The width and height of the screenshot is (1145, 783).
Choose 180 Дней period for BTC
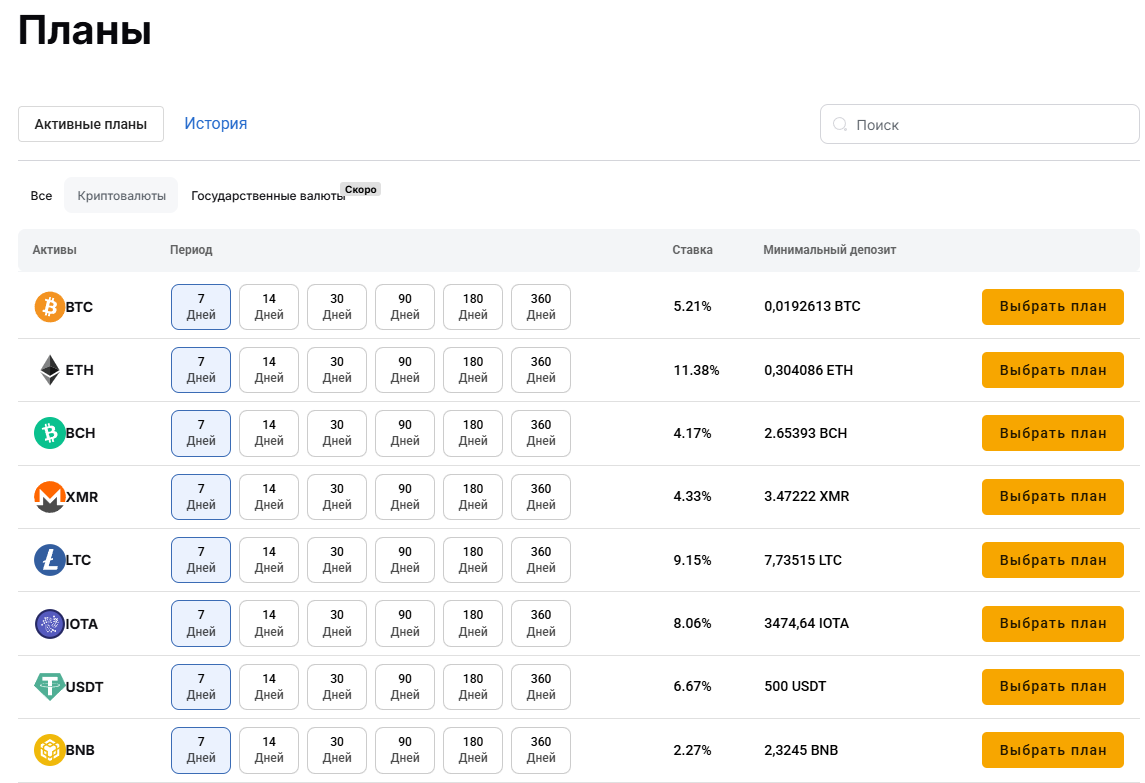click(x=472, y=307)
